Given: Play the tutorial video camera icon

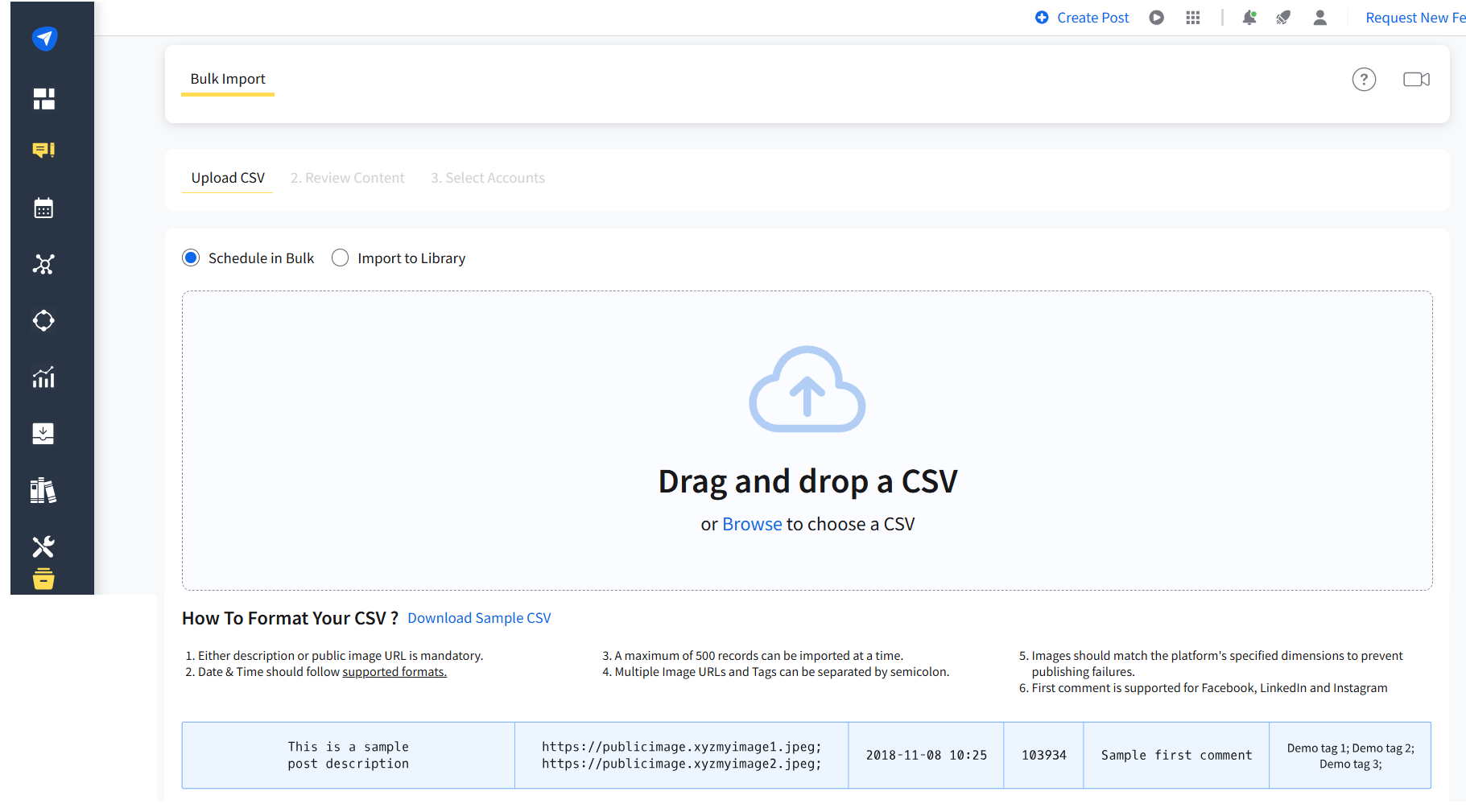Looking at the screenshot, I should [1416, 79].
